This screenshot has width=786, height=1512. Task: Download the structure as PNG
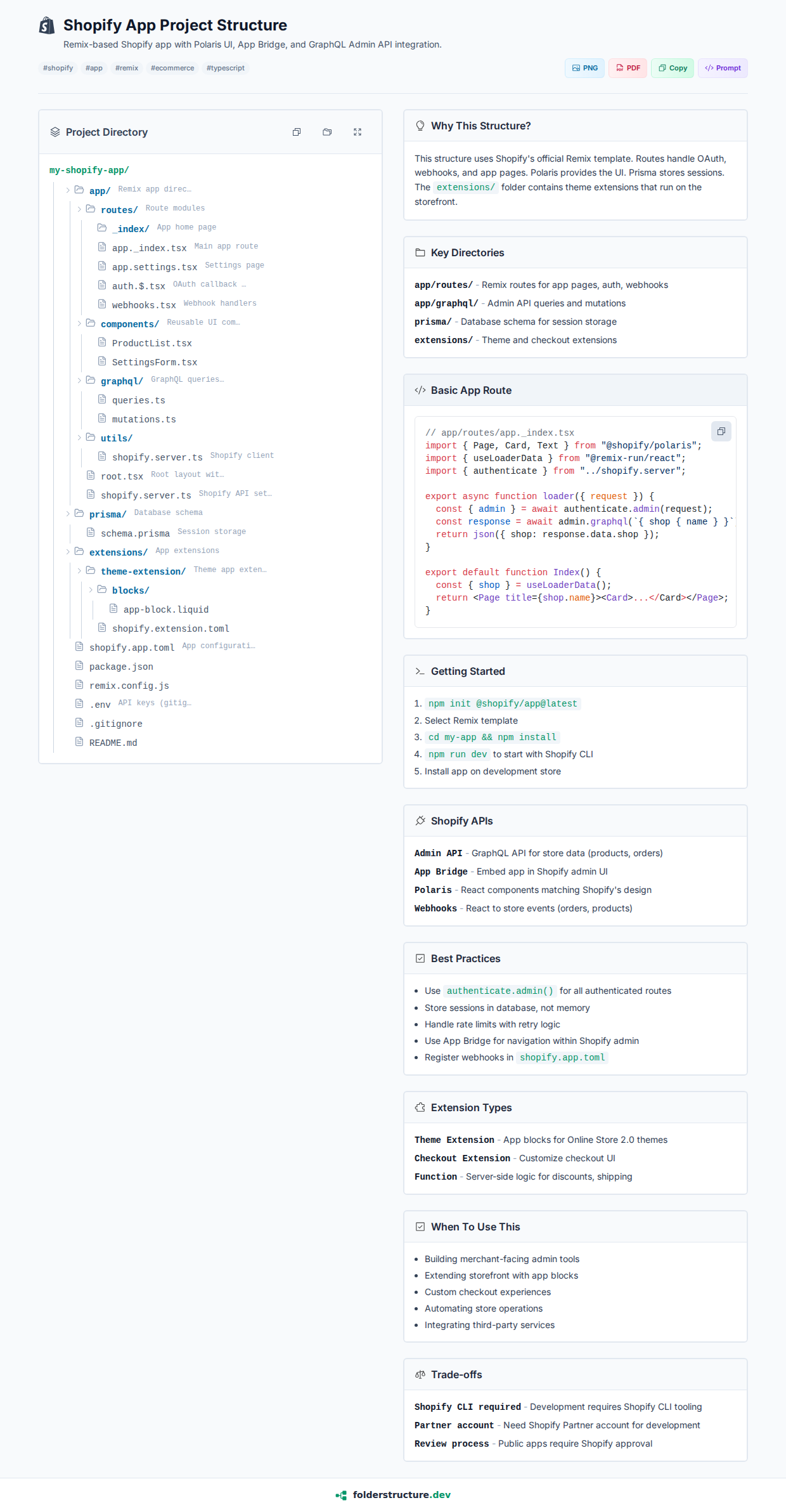[x=584, y=68]
